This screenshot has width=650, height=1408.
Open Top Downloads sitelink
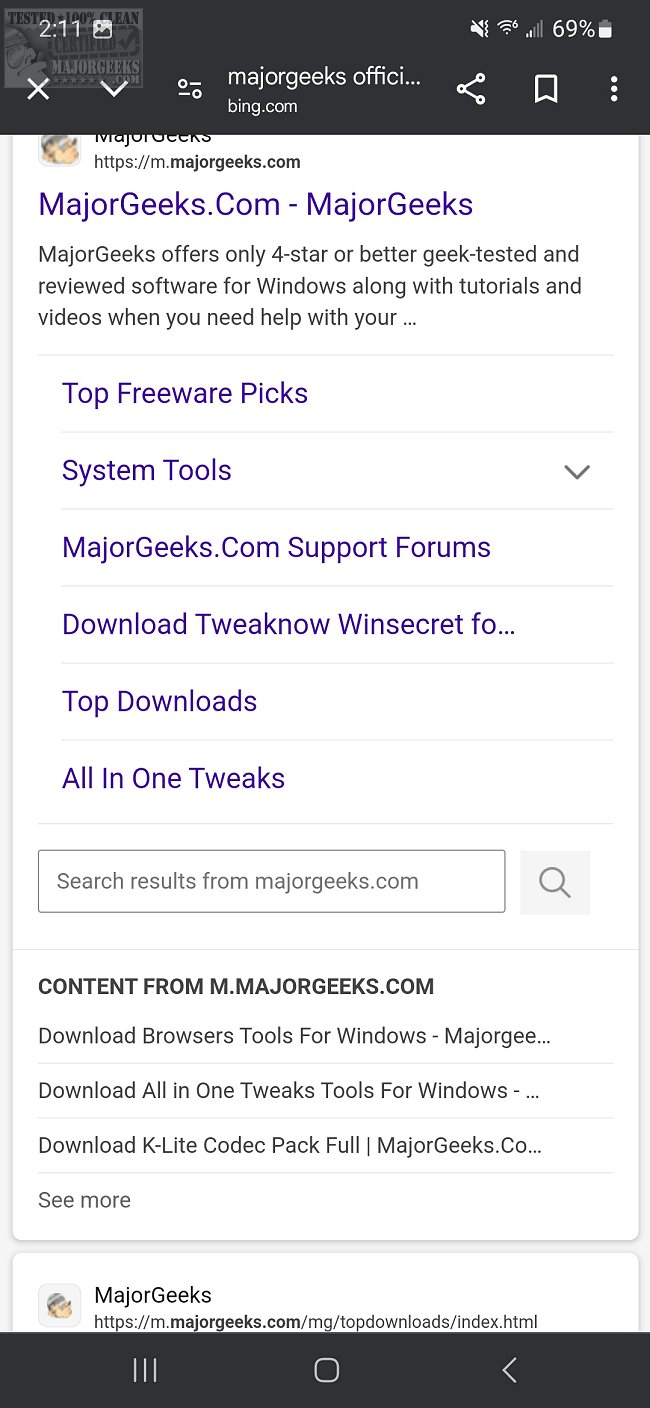pos(160,702)
